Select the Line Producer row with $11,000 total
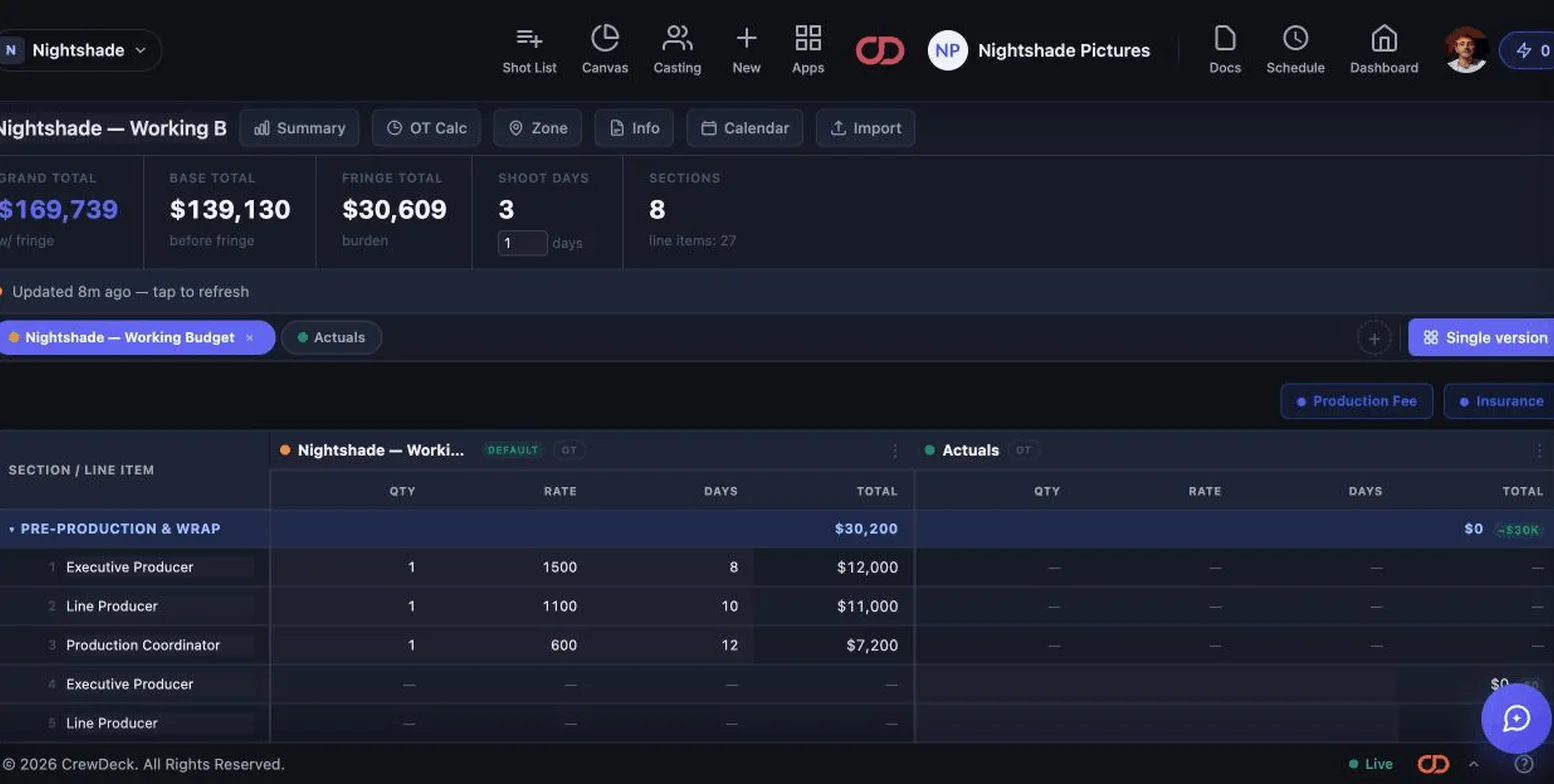This screenshot has height=784, width=1554. point(112,606)
